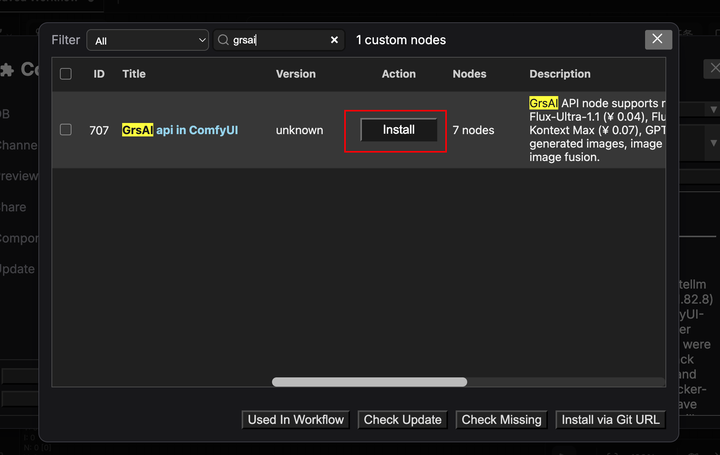Toggle the select-all checkbox in header

[66, 74]
